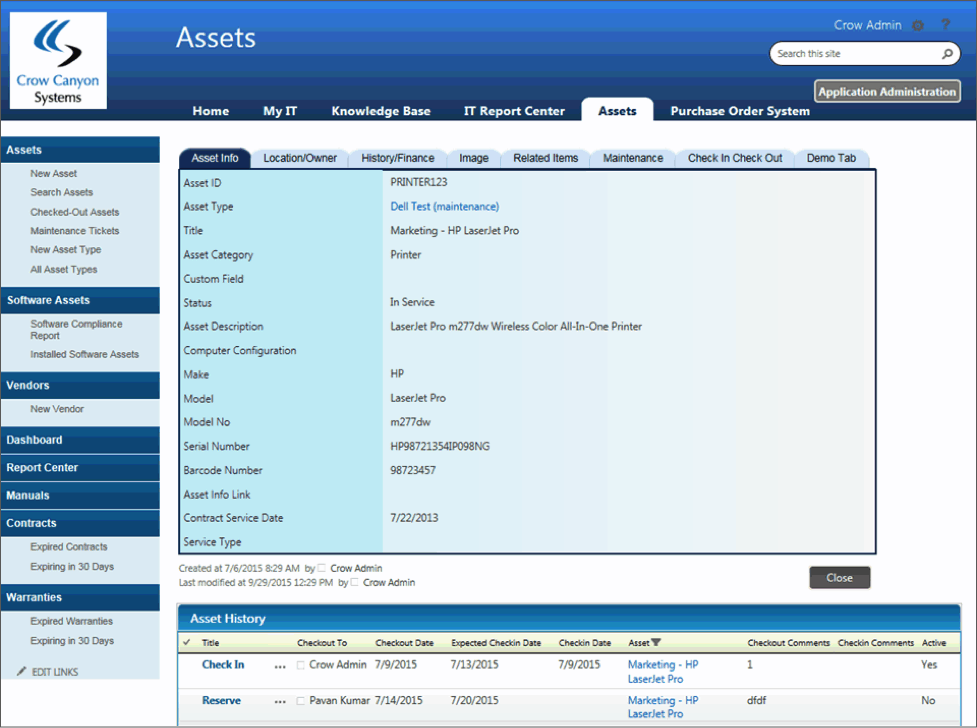Open Warranties Expiring in 30 Days
Viewport: 977px width, 728px height.
72,641
